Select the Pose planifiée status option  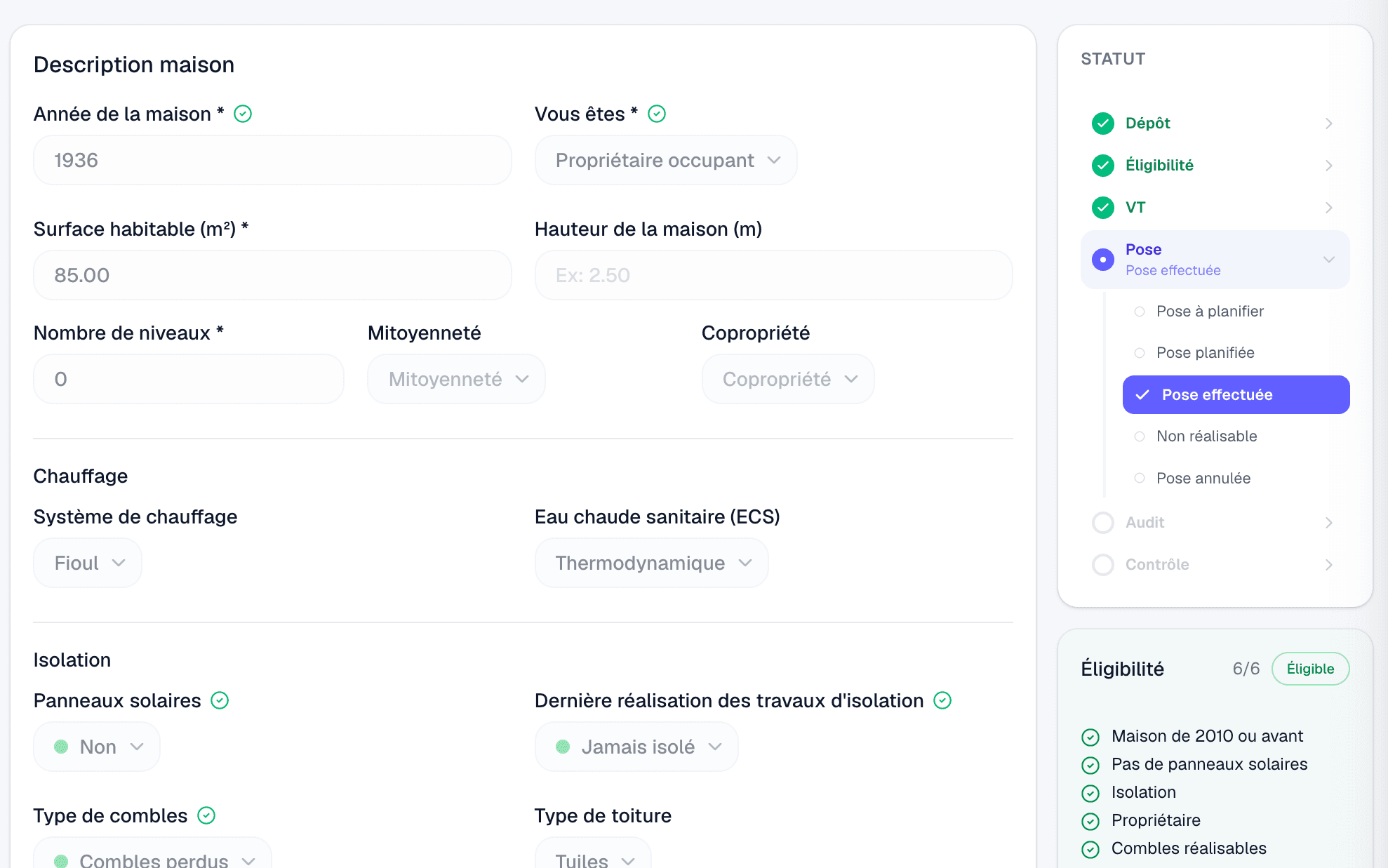[1236, 352]
